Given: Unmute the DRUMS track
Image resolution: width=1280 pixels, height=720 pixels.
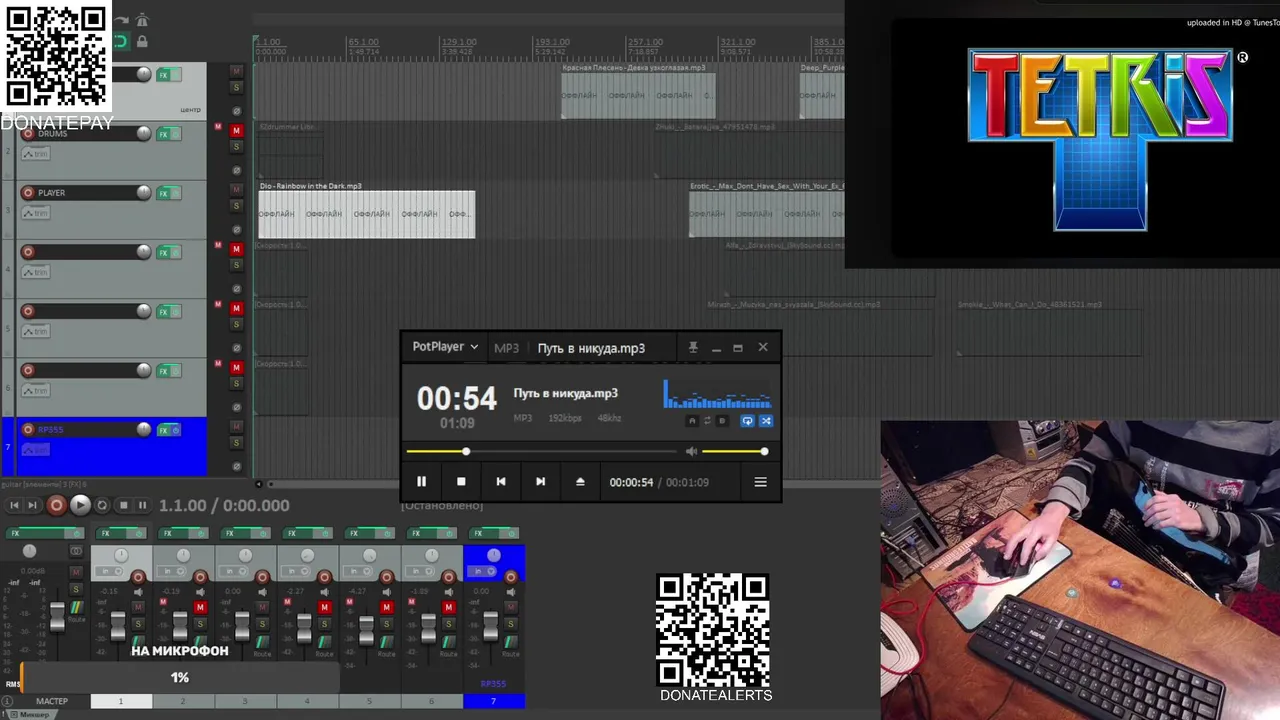Looking at the screenshot, I should coord(237,131).
